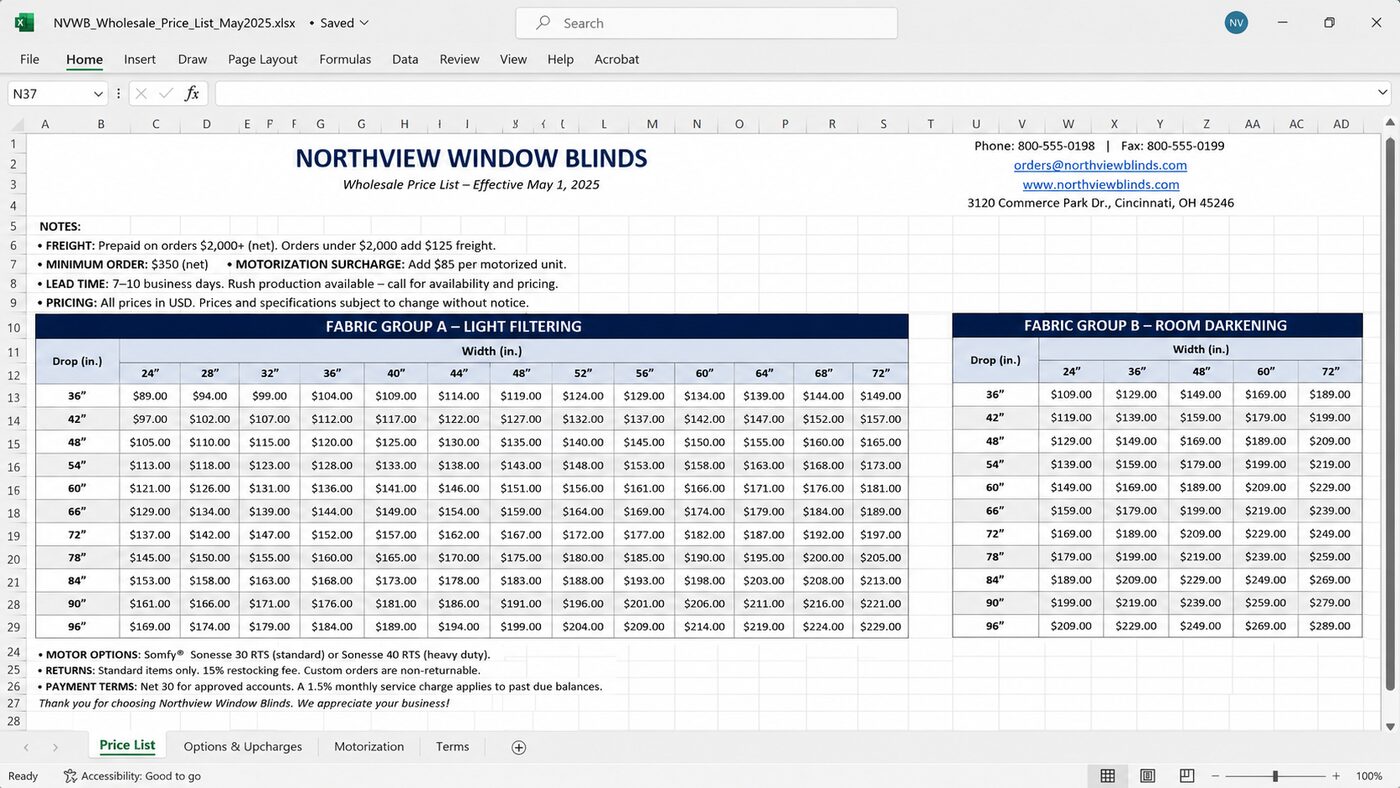Click the Excel app icon in title bar
1400x788 pixels.
(x=24, y=22)
